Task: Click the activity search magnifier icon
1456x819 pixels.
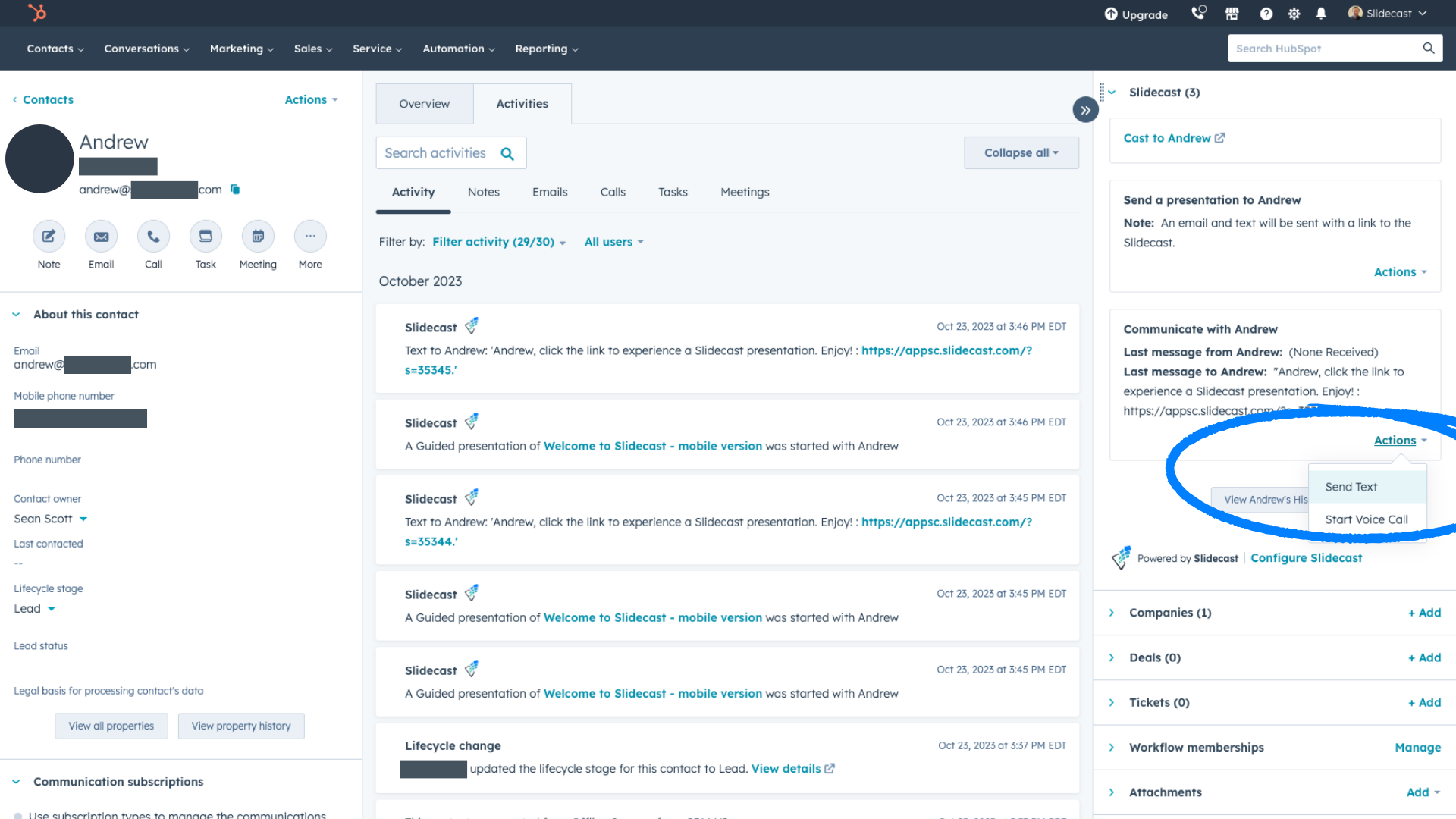Action: [507, 152]
